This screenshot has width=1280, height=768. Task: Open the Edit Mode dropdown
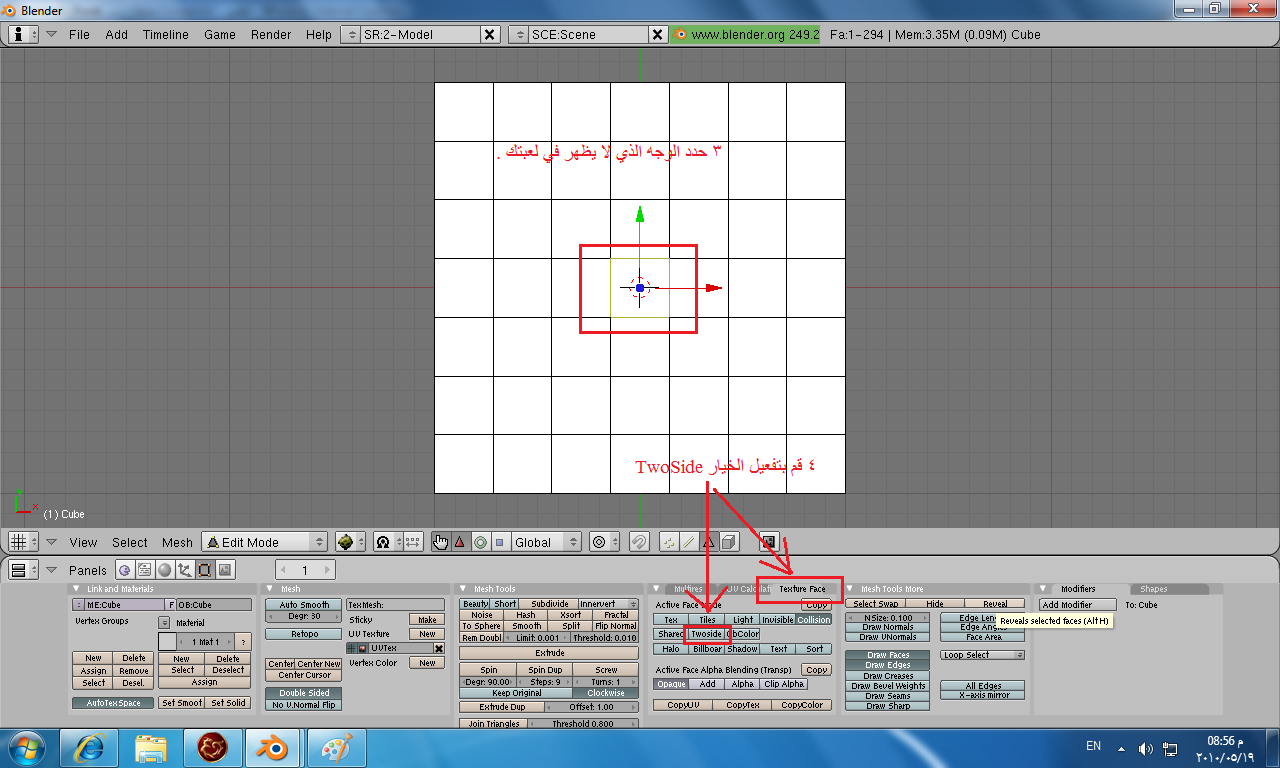pyautogui.click(x=265, y=542)
